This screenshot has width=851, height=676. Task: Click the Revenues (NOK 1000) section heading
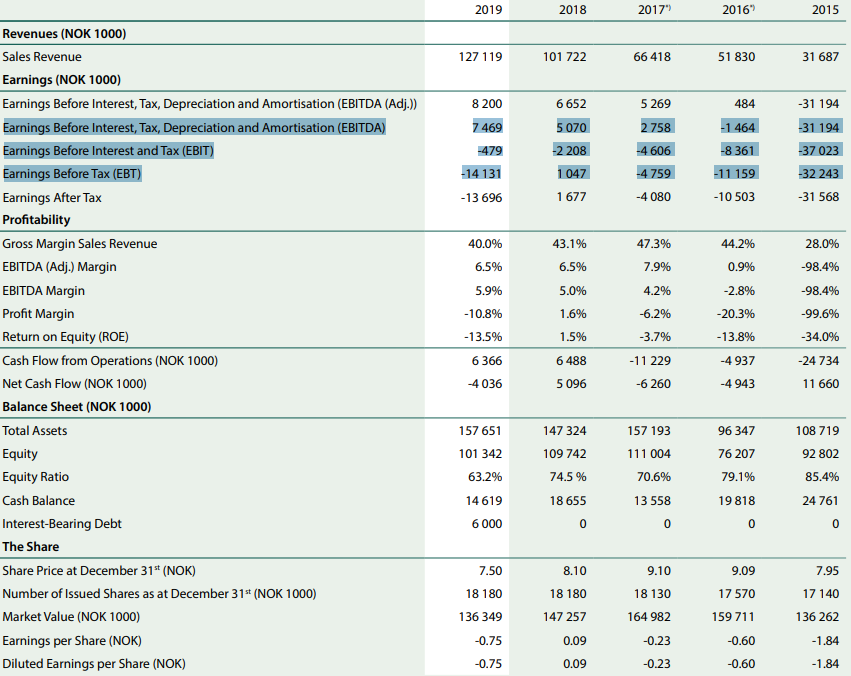coord(64,34)
